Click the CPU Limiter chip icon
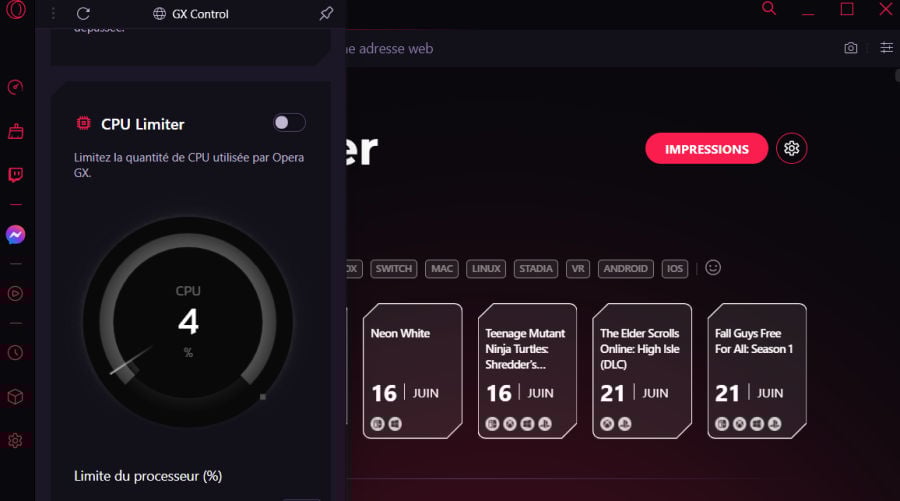900x501 pixels. (x=84, y=123)
